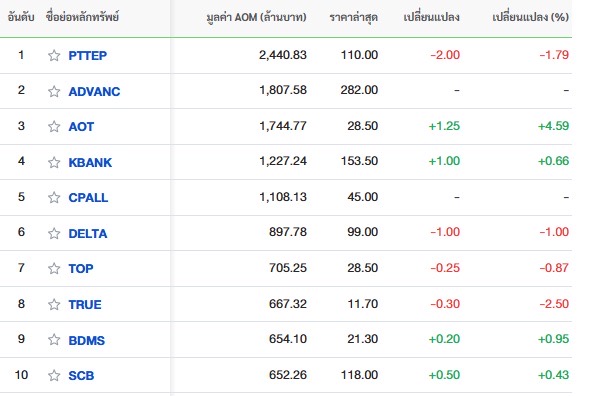
Task: Toggle the star next to BDMS
Action: point(54,340)
